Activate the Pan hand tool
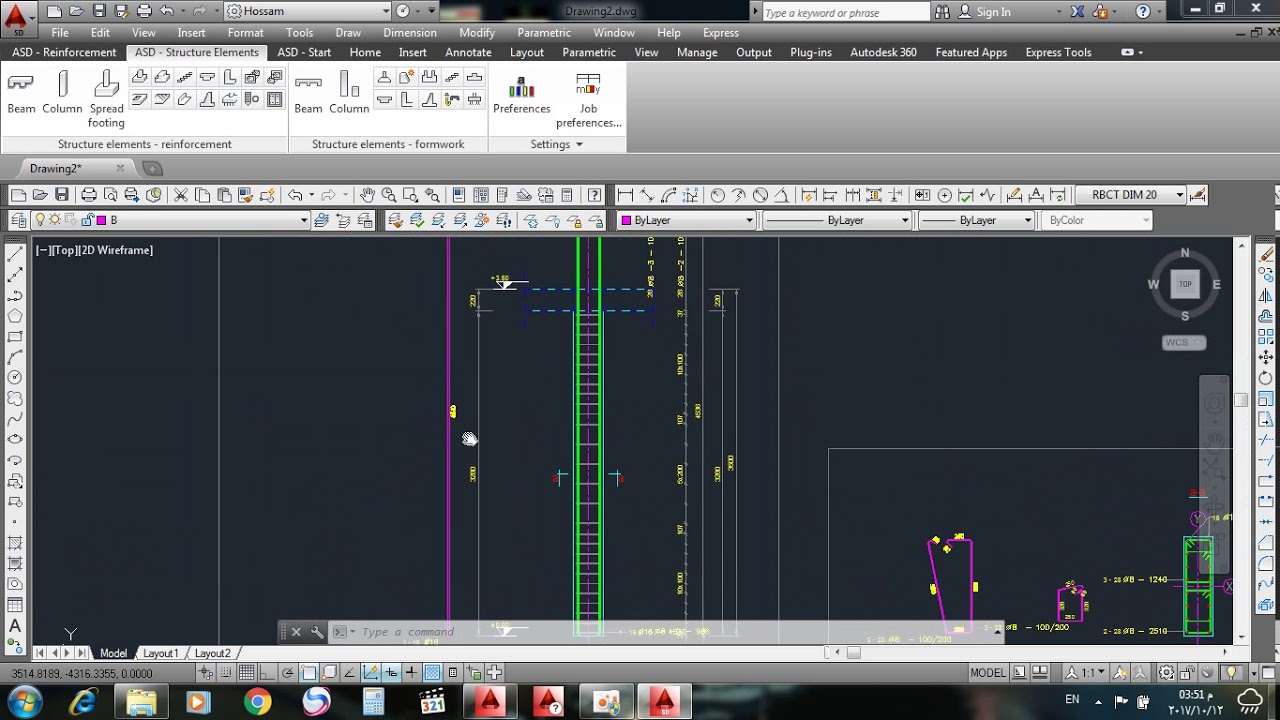 click(367, 195)
